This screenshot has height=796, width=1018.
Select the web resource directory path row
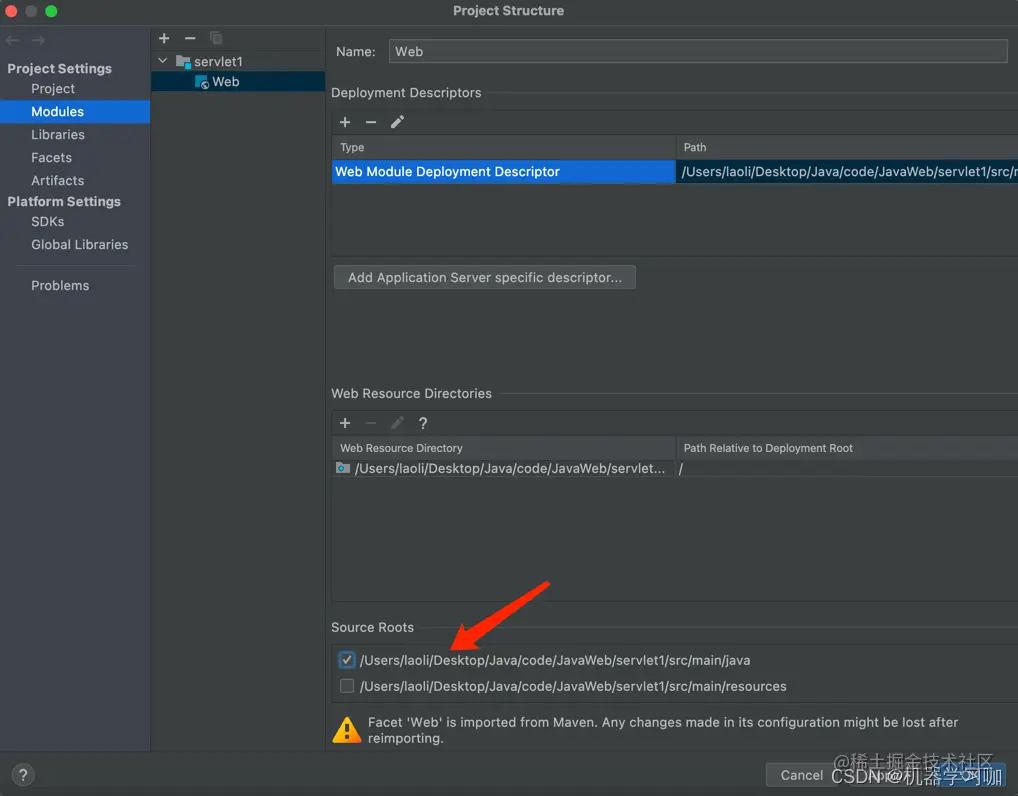(x=503, y=469)
